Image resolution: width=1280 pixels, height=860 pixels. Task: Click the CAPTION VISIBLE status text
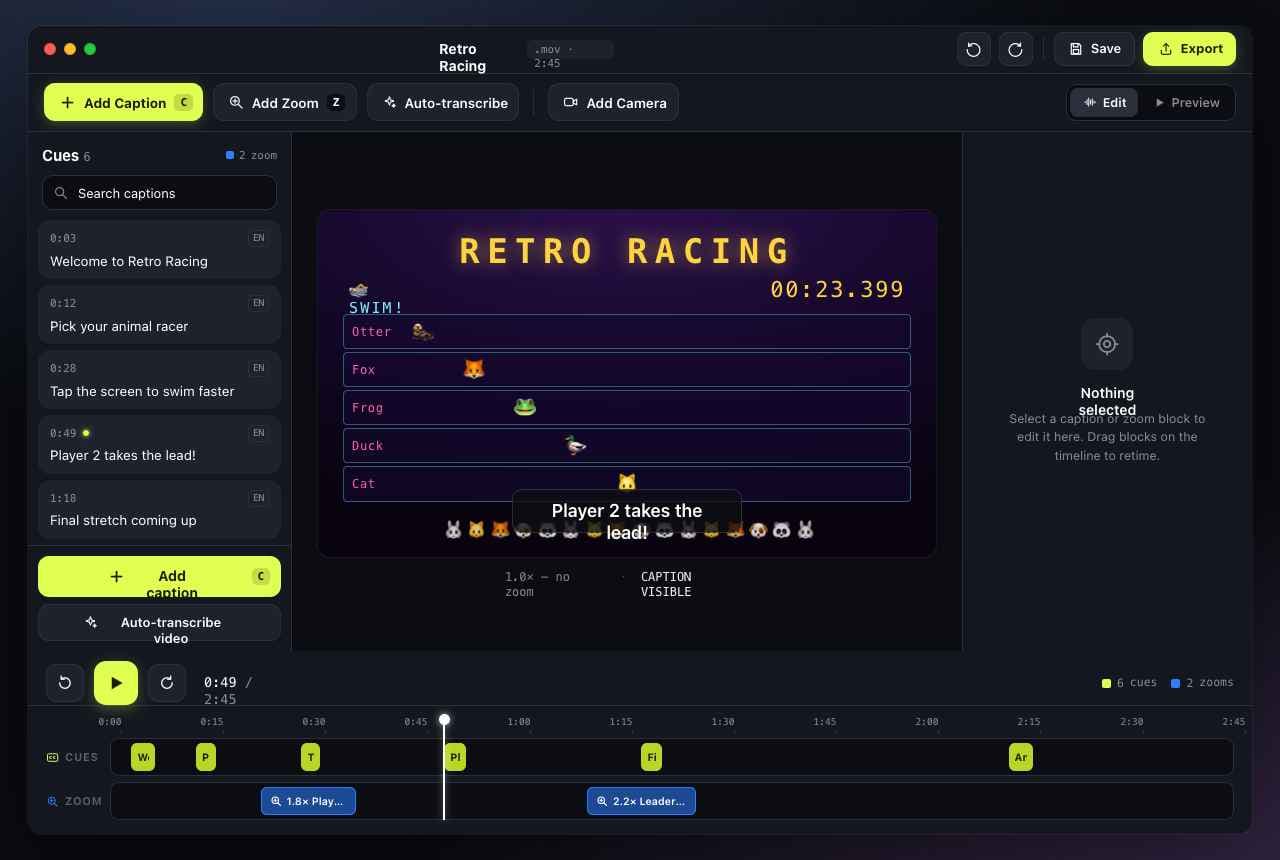[666, 584]
